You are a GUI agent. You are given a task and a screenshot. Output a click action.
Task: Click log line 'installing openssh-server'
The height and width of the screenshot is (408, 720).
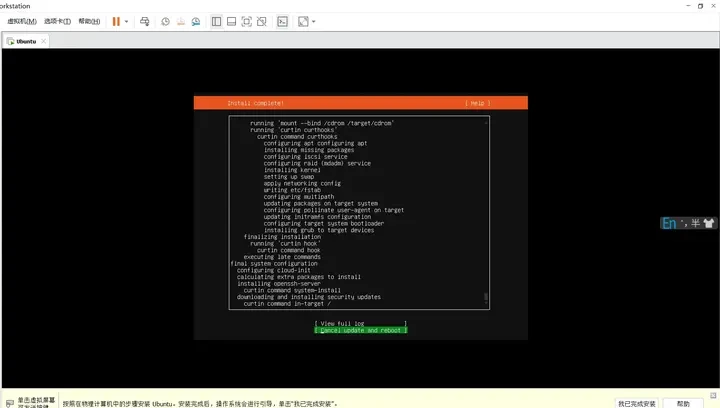tap(279, 284)
